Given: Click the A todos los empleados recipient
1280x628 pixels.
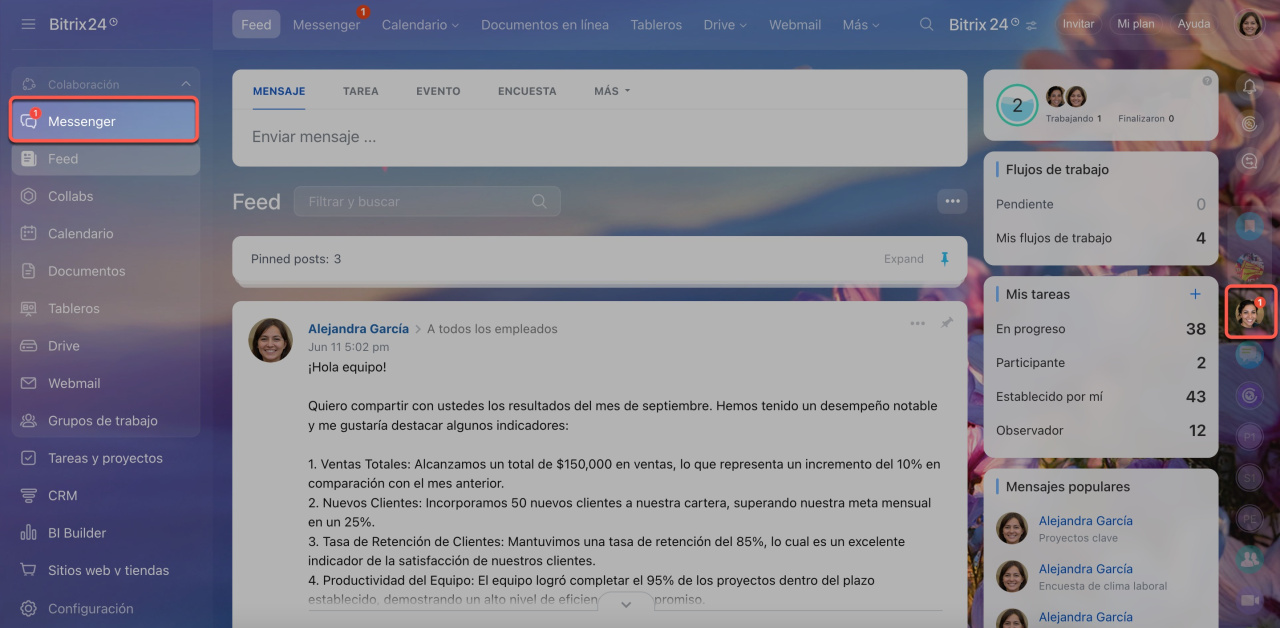Looking at the screenshot, I should point(492,329).
